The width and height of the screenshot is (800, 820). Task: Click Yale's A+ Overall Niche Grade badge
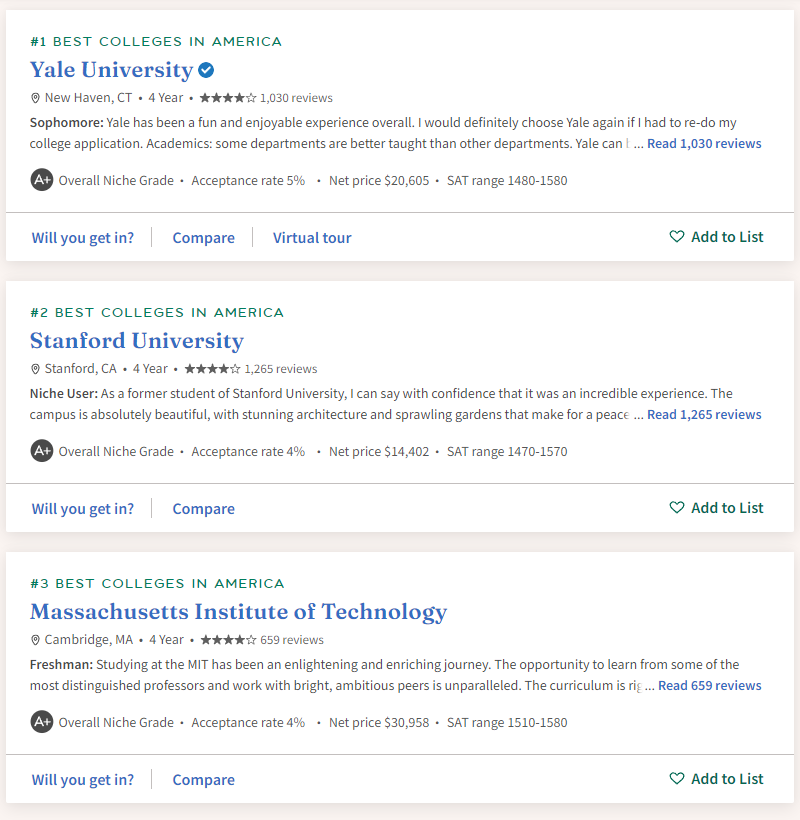(x=41, y=180)
